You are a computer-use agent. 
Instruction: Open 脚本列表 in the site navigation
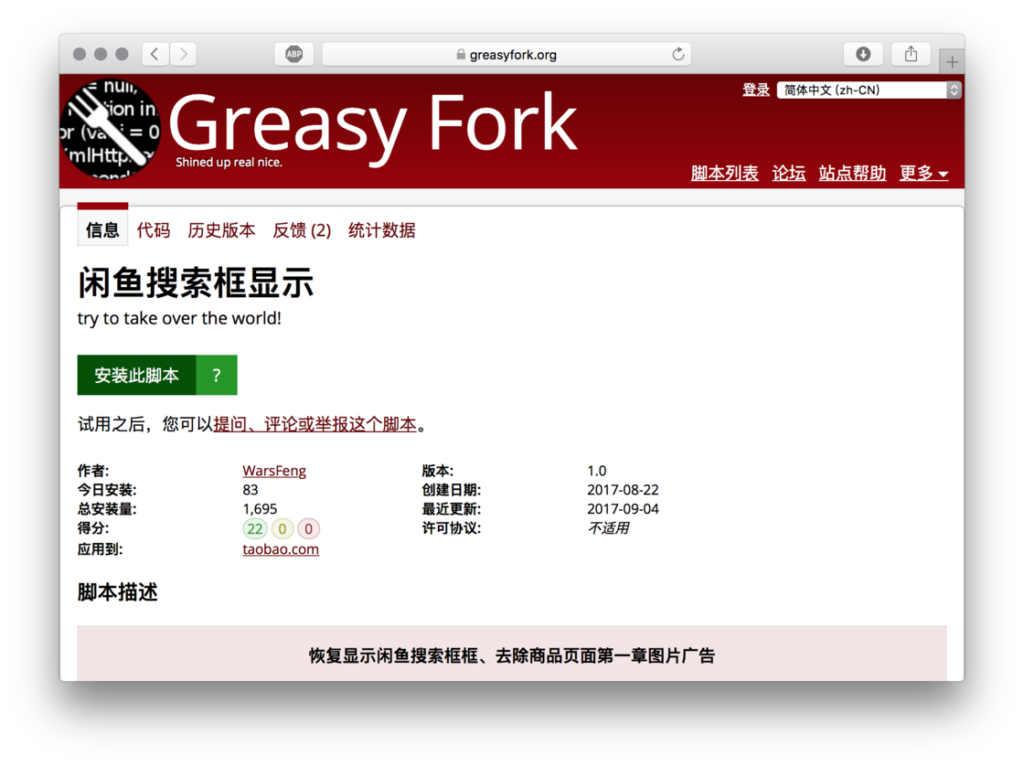click(x=725, y=173)
